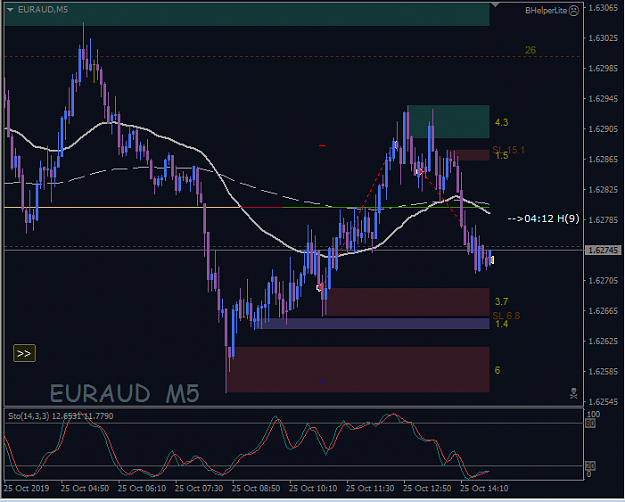Click the 25 Oct 10:10 time axis label
The height and width of the screenshot is (502, 625).
(x=313, y=488)
